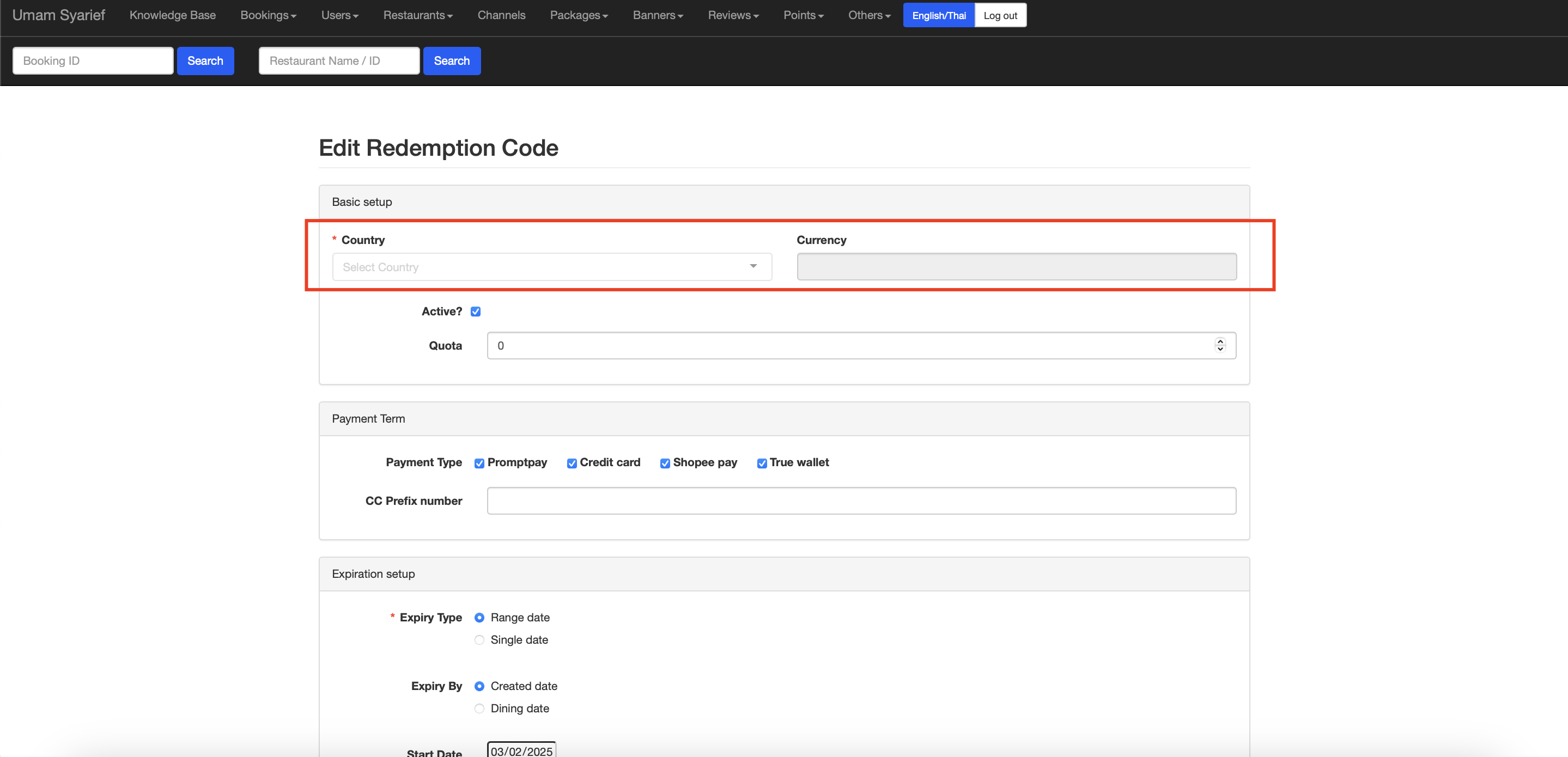Image resolution: width=1568 pixels, height=757 pixels.
Task: Click the Restaurant Name / ID field
Action: (x=338, y=61)
